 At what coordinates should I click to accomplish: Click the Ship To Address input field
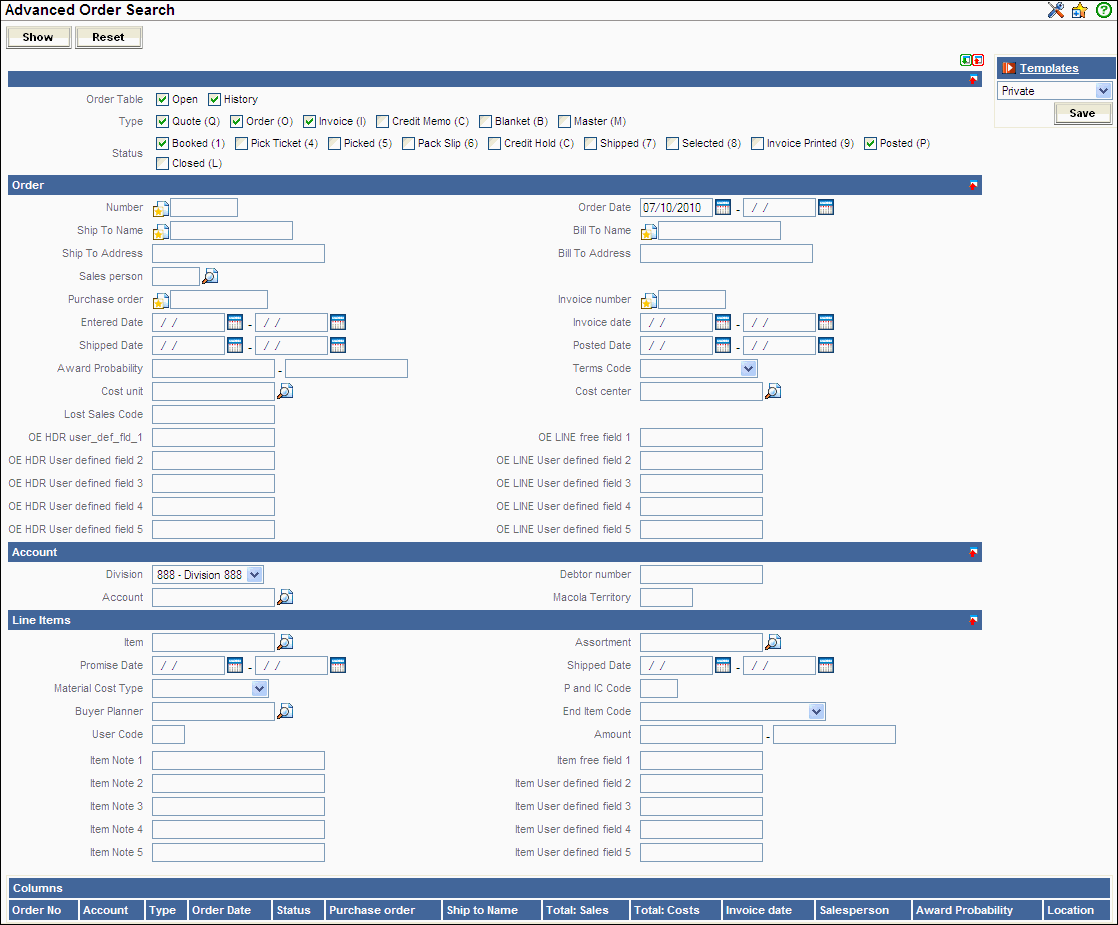[x=238, y=254]
